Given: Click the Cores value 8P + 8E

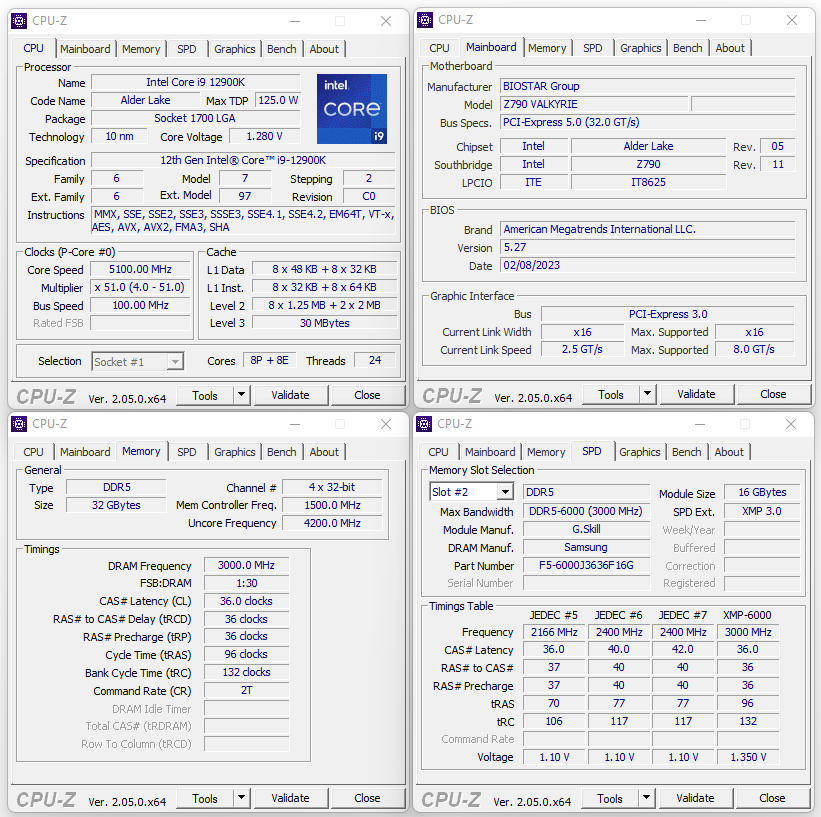Looking at the screenshot, I should pos(270,360).
